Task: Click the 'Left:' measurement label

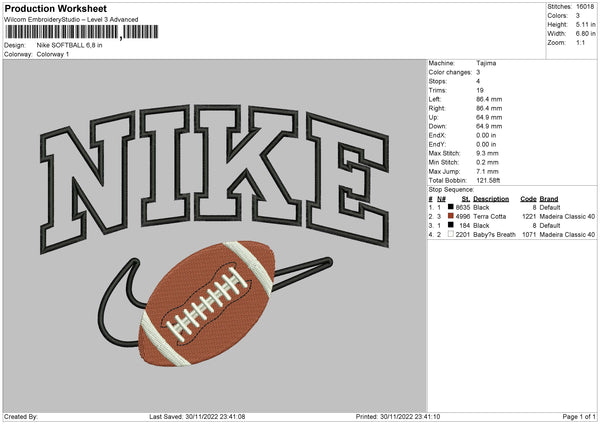Action: (x=434, y=99)
